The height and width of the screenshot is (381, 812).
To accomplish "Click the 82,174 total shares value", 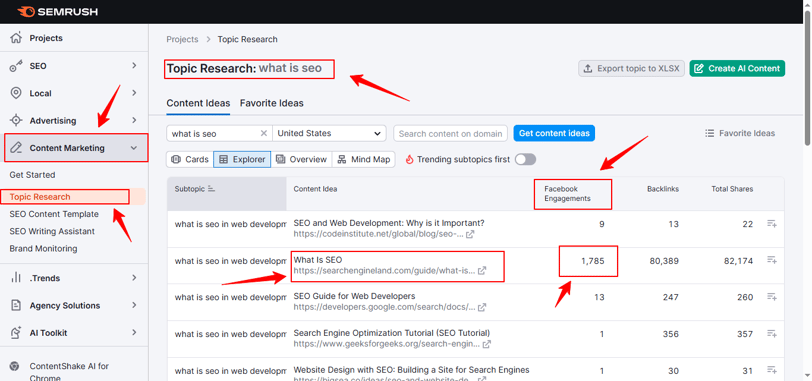I will [x=738, y=261].
